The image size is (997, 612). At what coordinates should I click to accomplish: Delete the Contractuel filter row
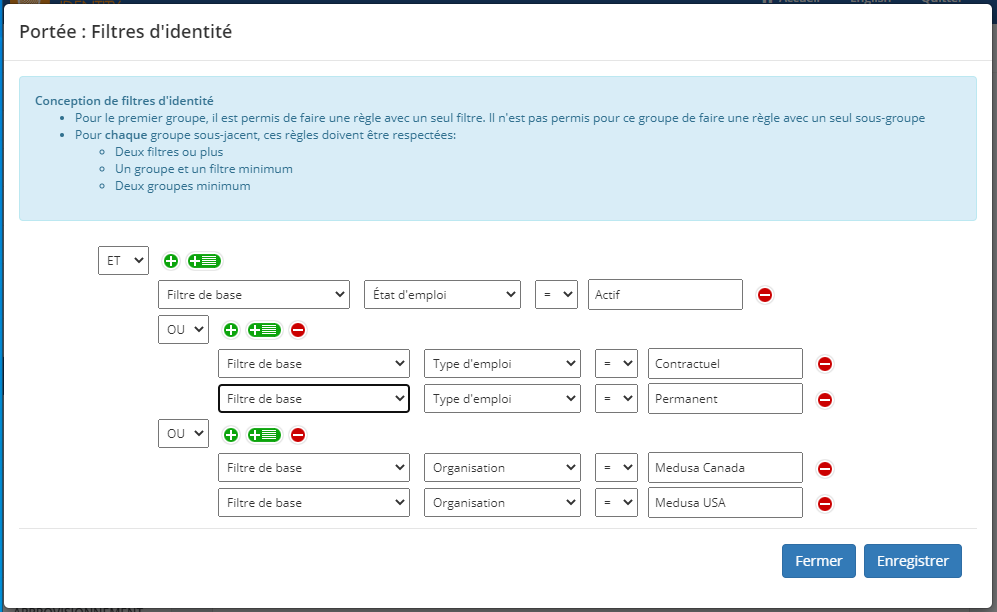(825, 365)
